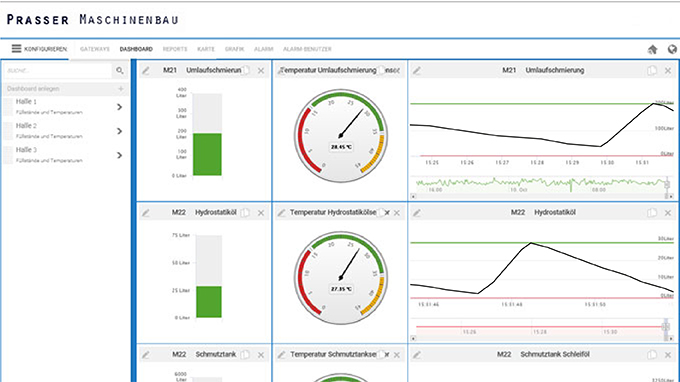680x382 pixels.
Task: Switch to the Reports tab
Action: (x=175, y=49)
